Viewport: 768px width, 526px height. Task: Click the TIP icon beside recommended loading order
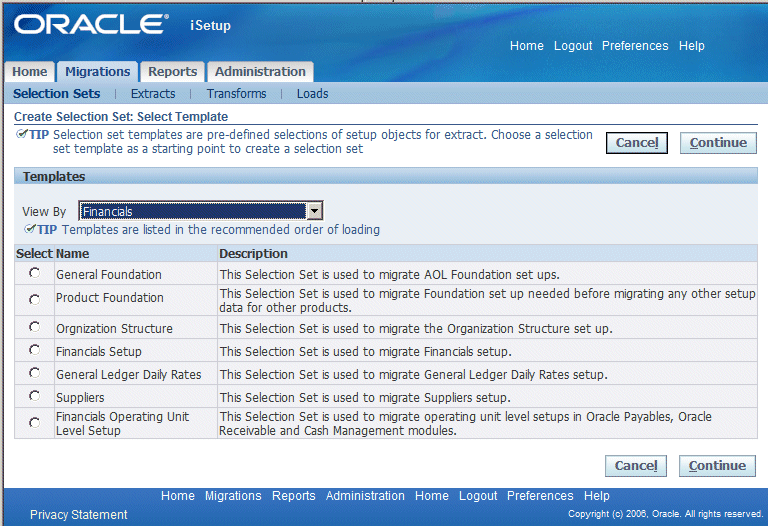30,229
